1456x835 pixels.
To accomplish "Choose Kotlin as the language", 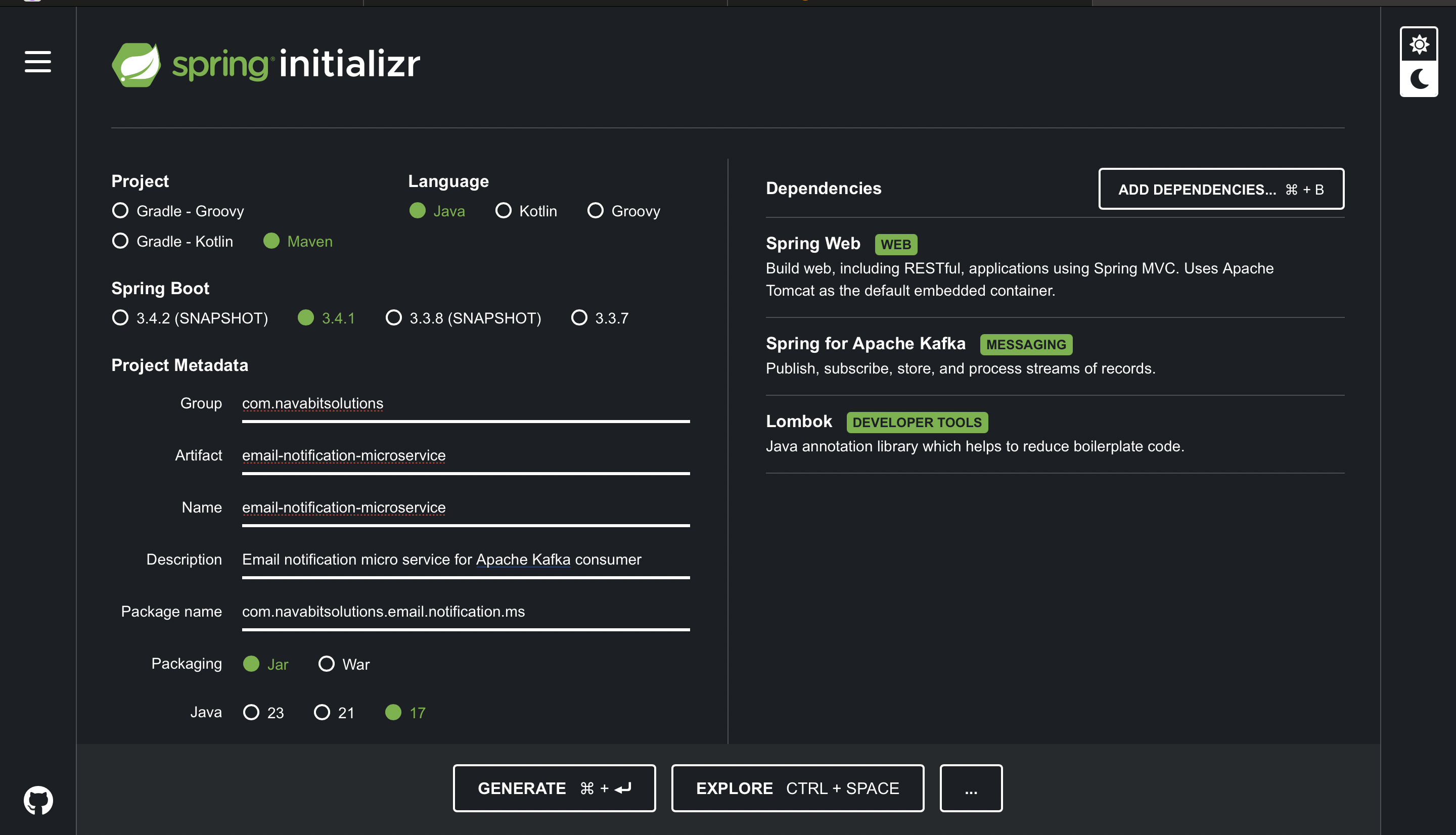I will [504, 210].
